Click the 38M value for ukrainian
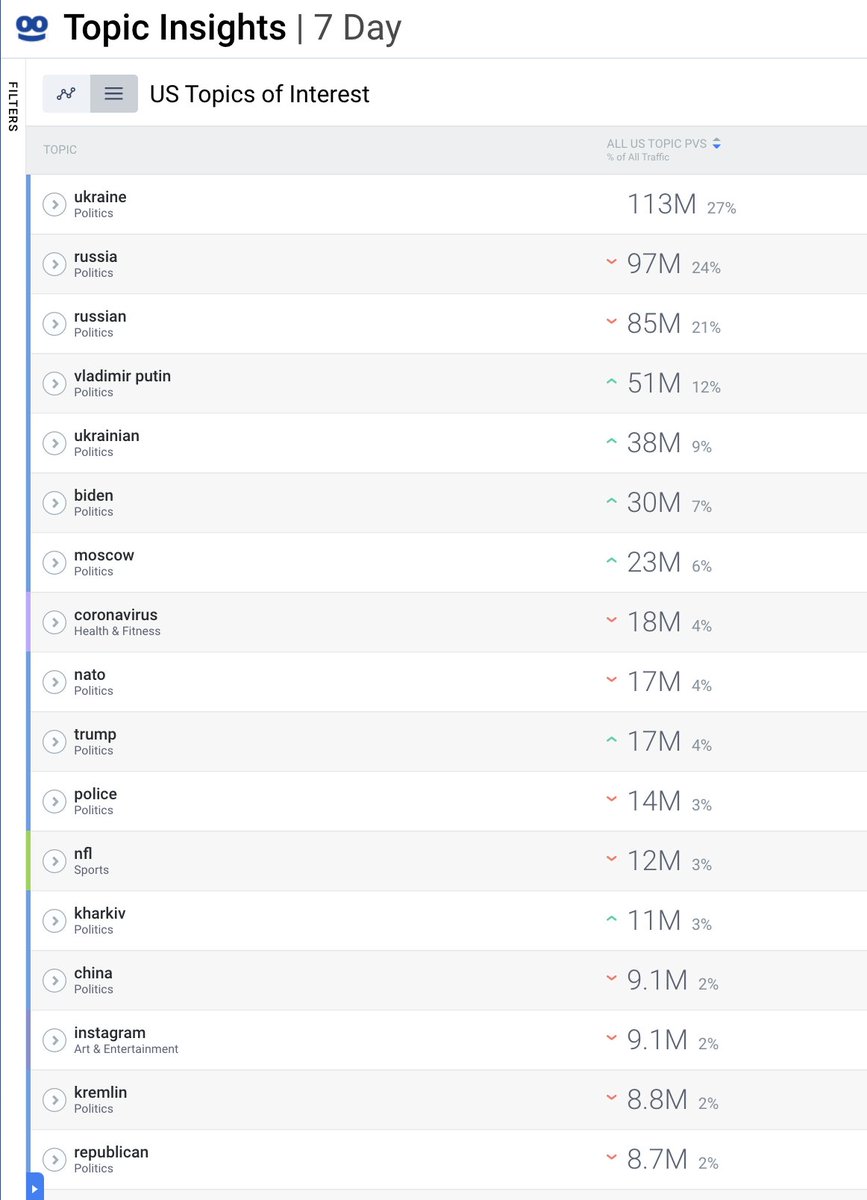 pyautogui.click(x=654, y=443)
